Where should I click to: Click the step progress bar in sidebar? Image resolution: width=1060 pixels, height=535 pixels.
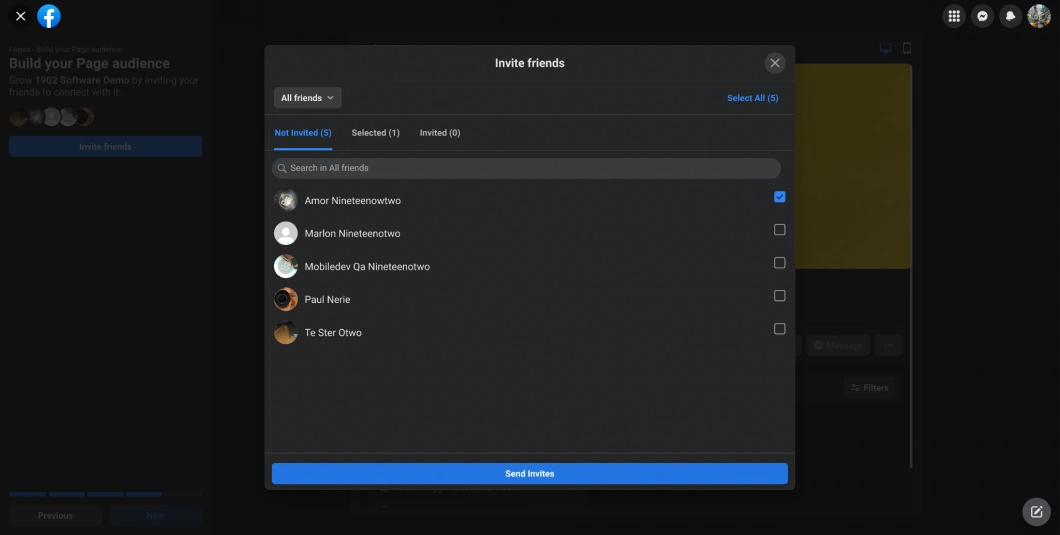(105, 494)
